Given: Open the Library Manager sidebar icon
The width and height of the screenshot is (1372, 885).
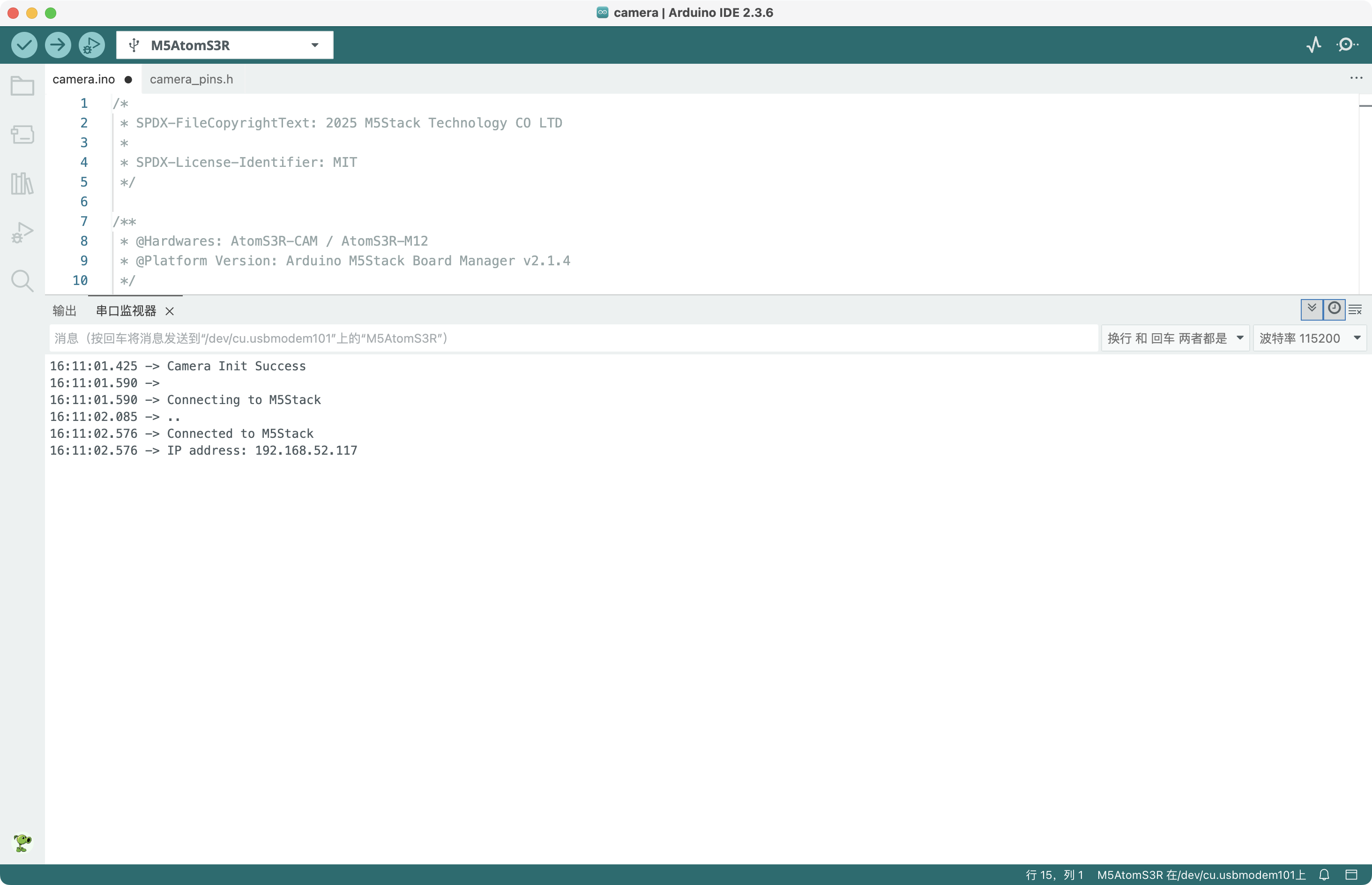Looking at the screenshot, I should [22, 183].
